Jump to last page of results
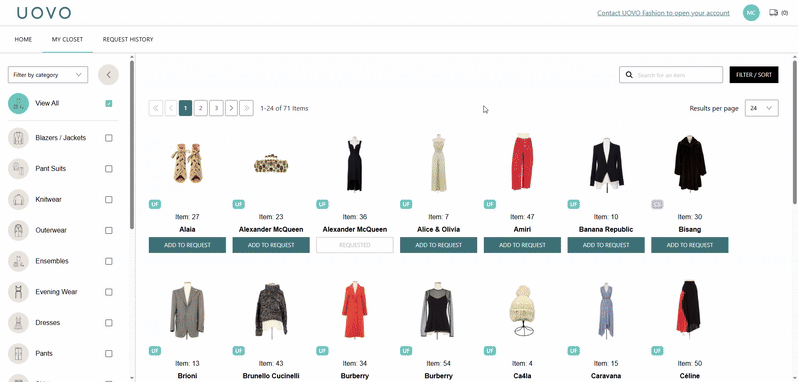 coord(247,108)
